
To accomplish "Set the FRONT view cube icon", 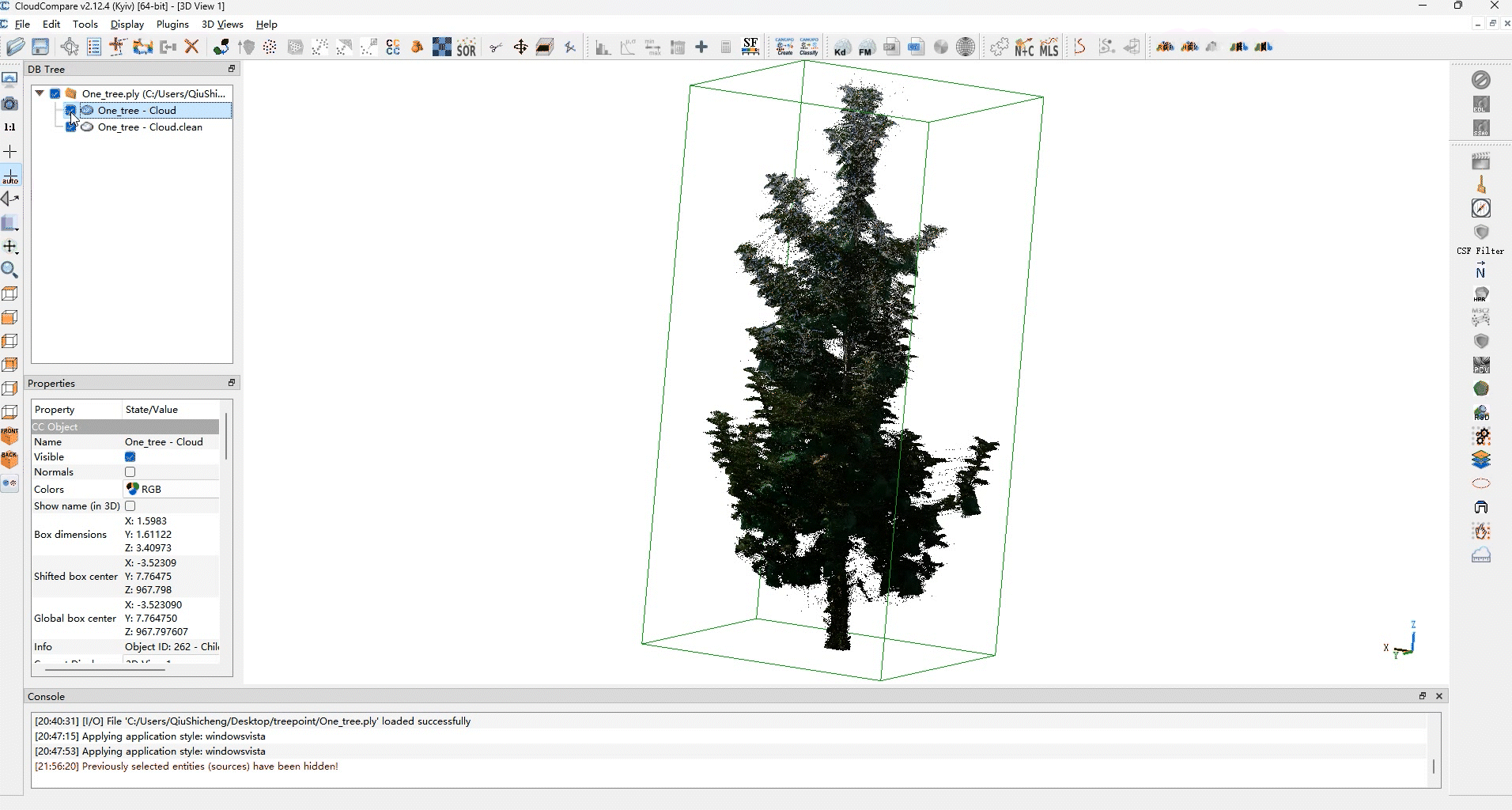I will [x=9, y=436].
